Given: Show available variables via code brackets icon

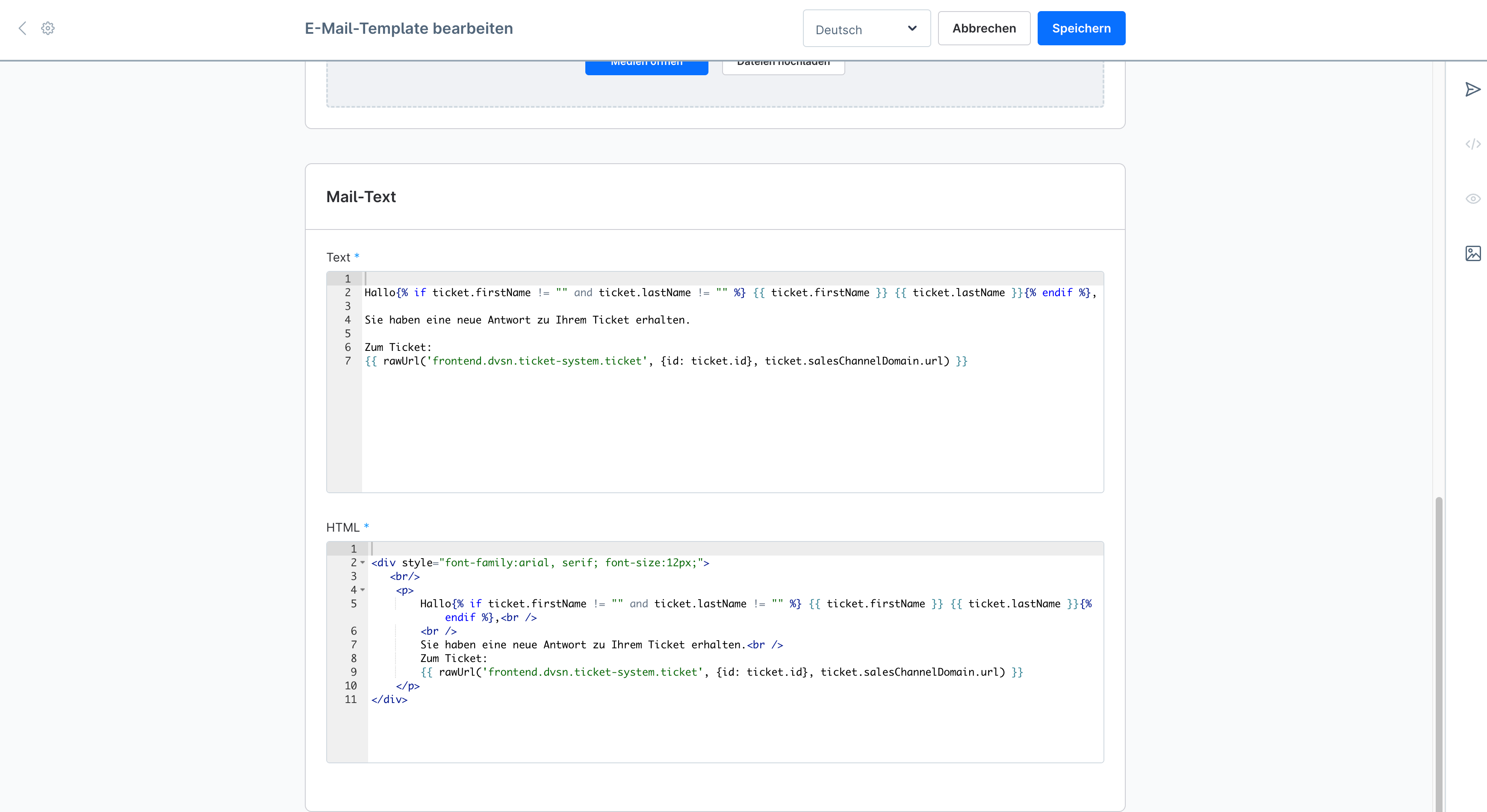Looking at the screenshot, I should pyautogui.click(x=1472, y=144).
